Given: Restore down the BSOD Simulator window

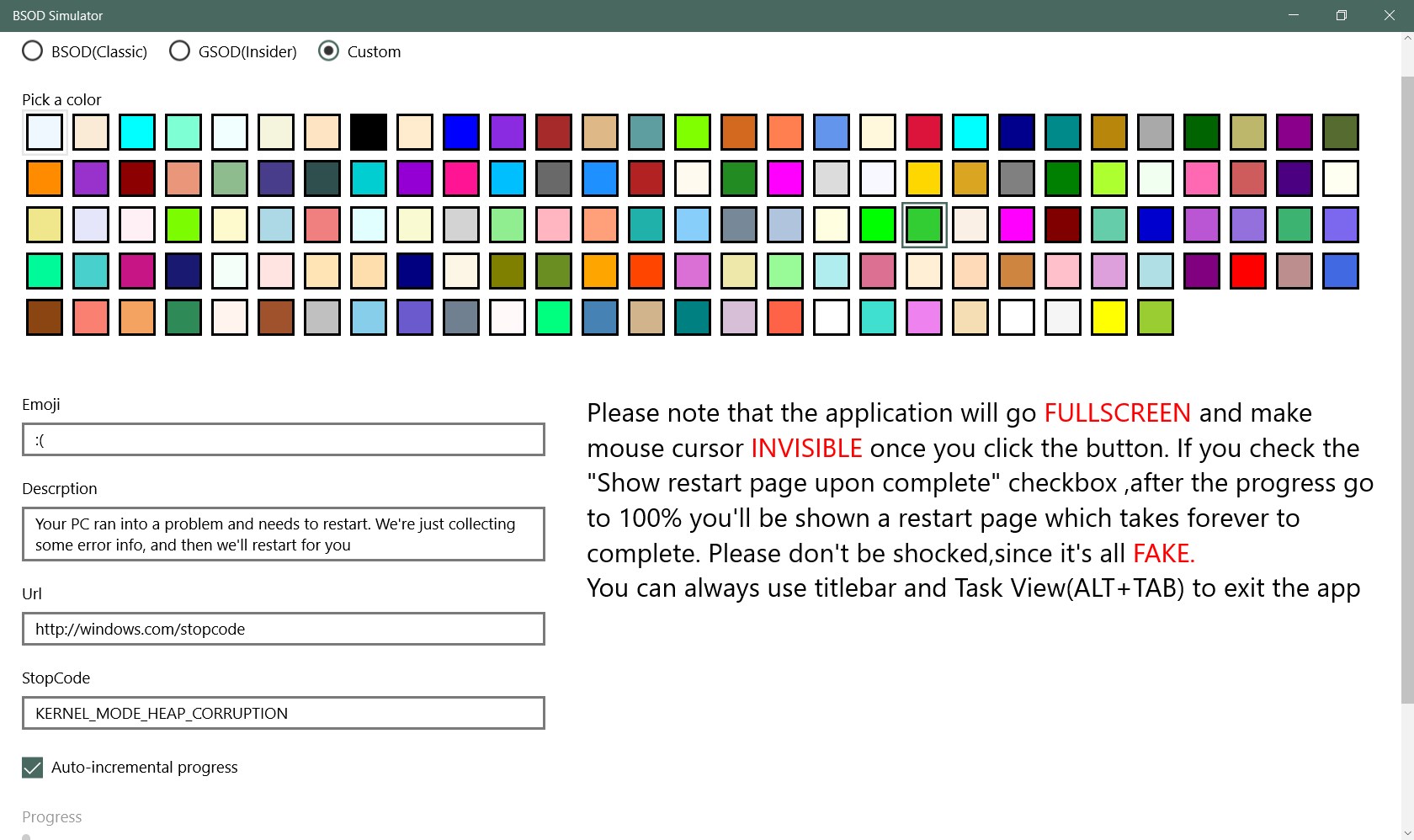Looking at the screenshot, I should click(1342, 15).
